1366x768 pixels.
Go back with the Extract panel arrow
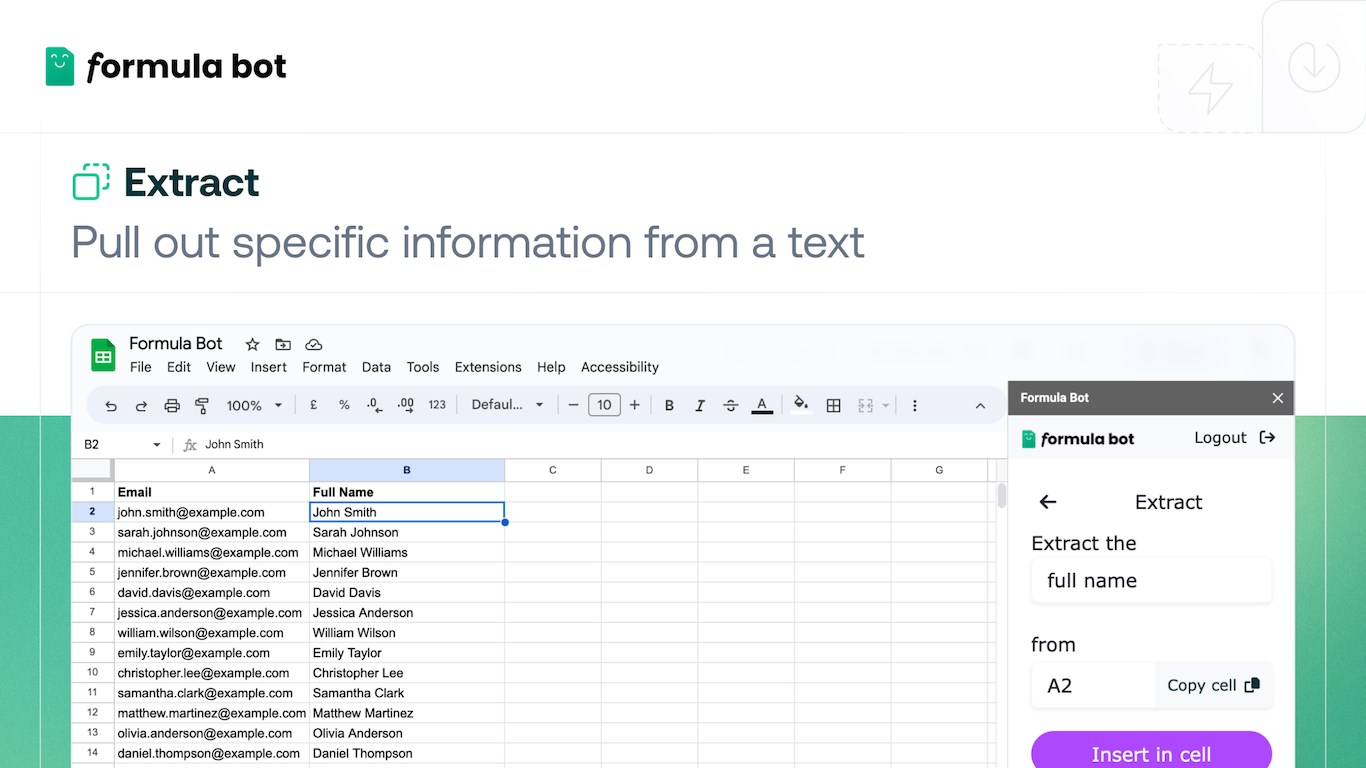1048,502
